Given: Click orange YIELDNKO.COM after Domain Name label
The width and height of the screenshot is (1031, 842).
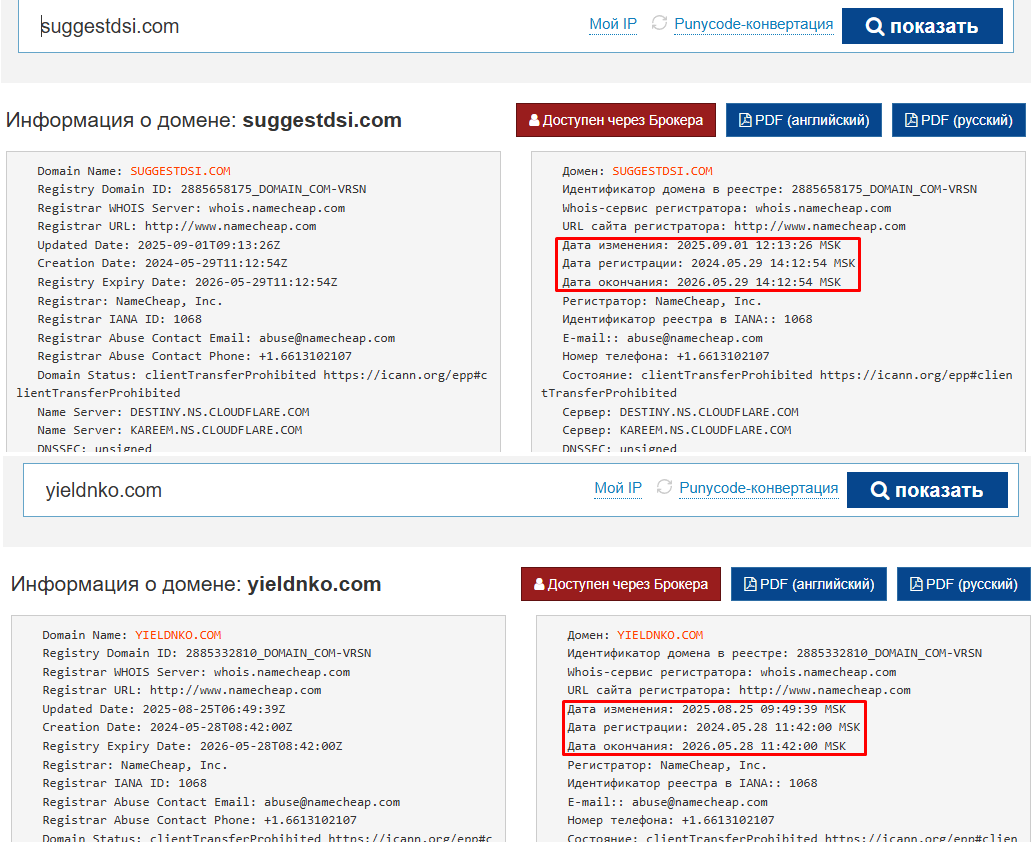Looking at the screenshot, I should (x=178, y=635).
